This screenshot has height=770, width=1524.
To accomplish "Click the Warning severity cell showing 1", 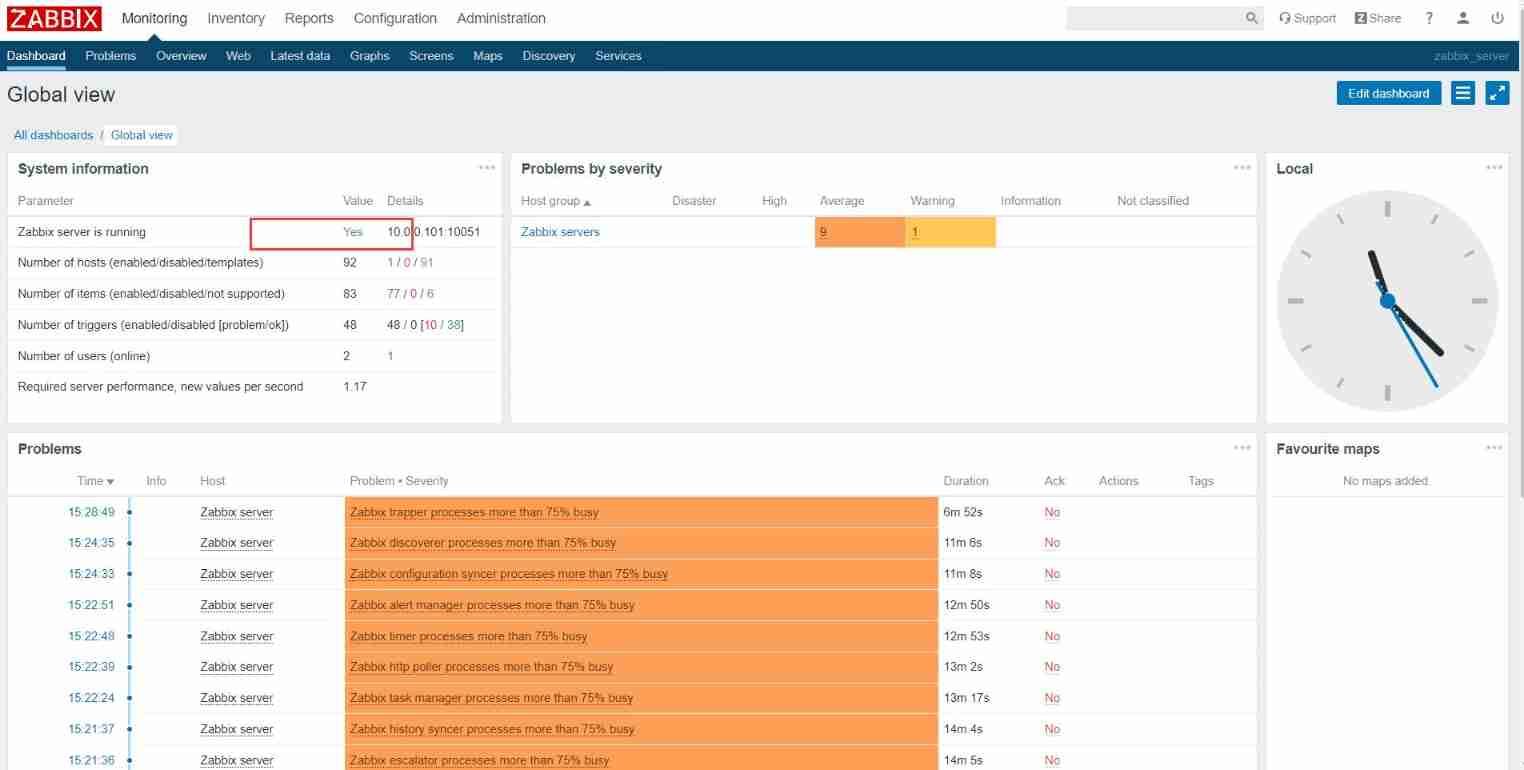I will (950, 232).
